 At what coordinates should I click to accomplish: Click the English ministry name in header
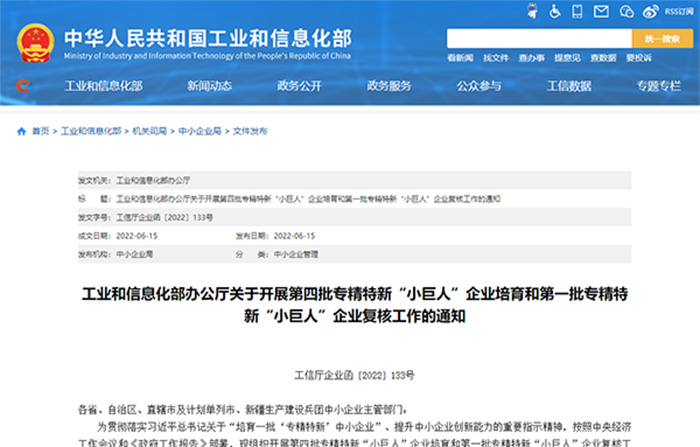207,56
